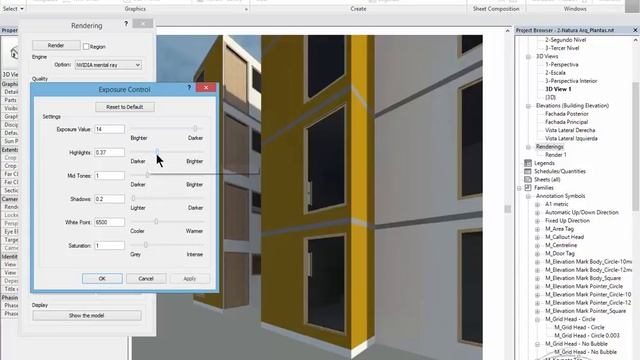Edit the Shadows value field
The image size is (640, 360).
[x=109, y=199]
